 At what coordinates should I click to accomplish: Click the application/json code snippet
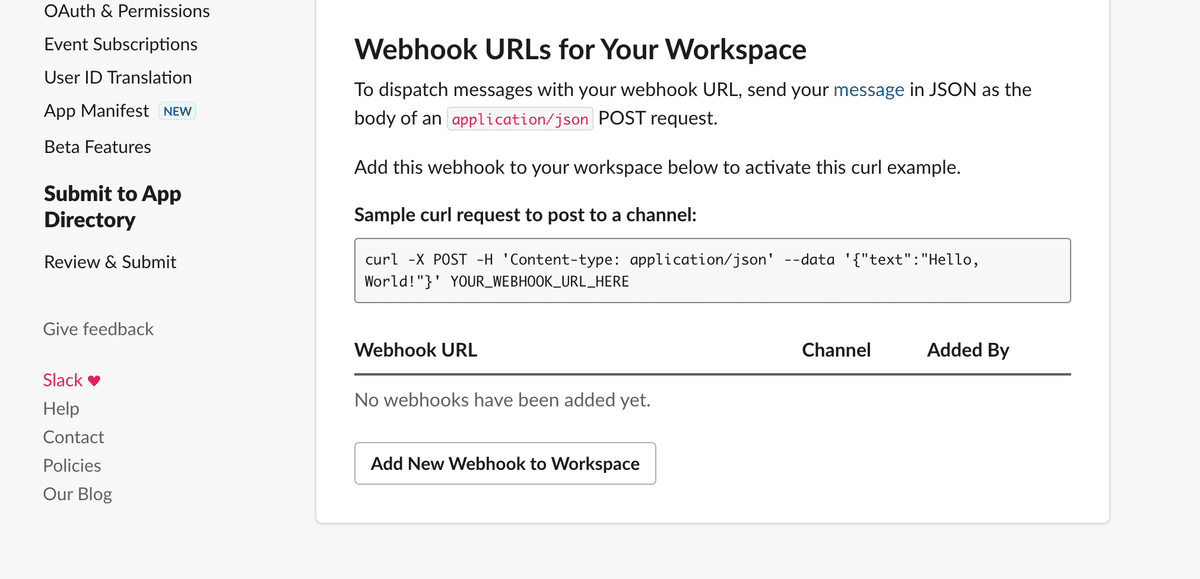click(x=520, y=119)
